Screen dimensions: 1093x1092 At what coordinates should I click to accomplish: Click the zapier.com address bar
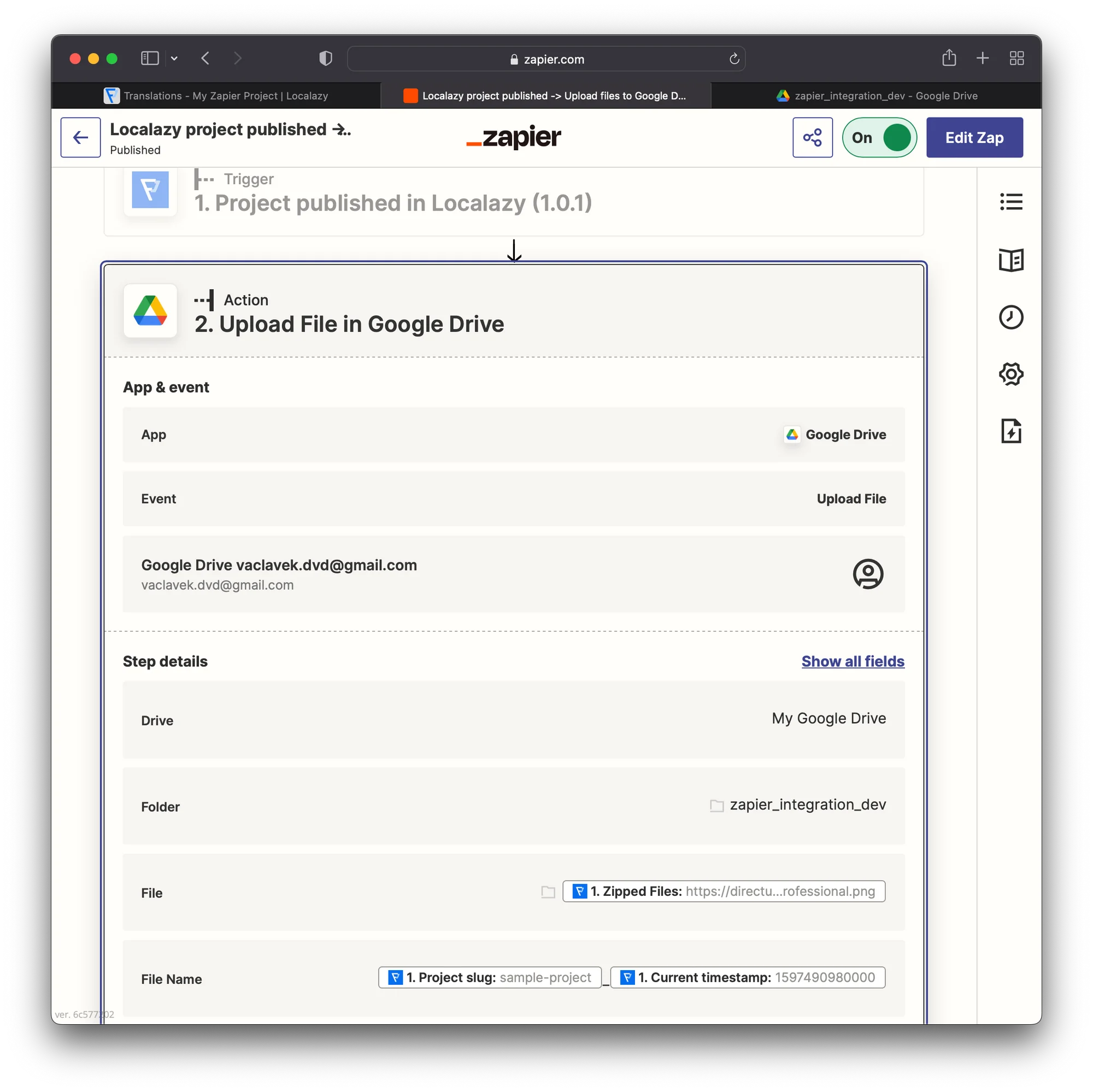(x=546, y=59)
